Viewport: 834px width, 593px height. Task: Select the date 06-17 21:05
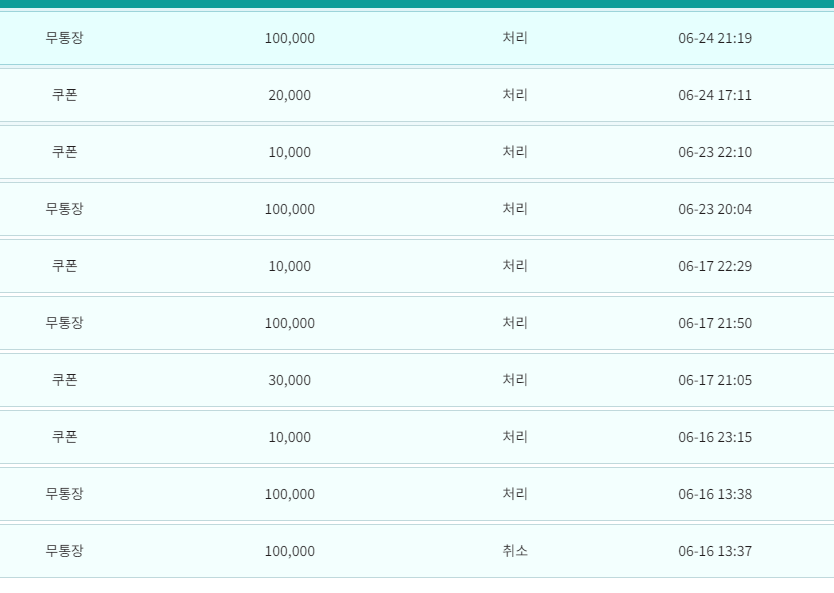(x=715, y=380)
